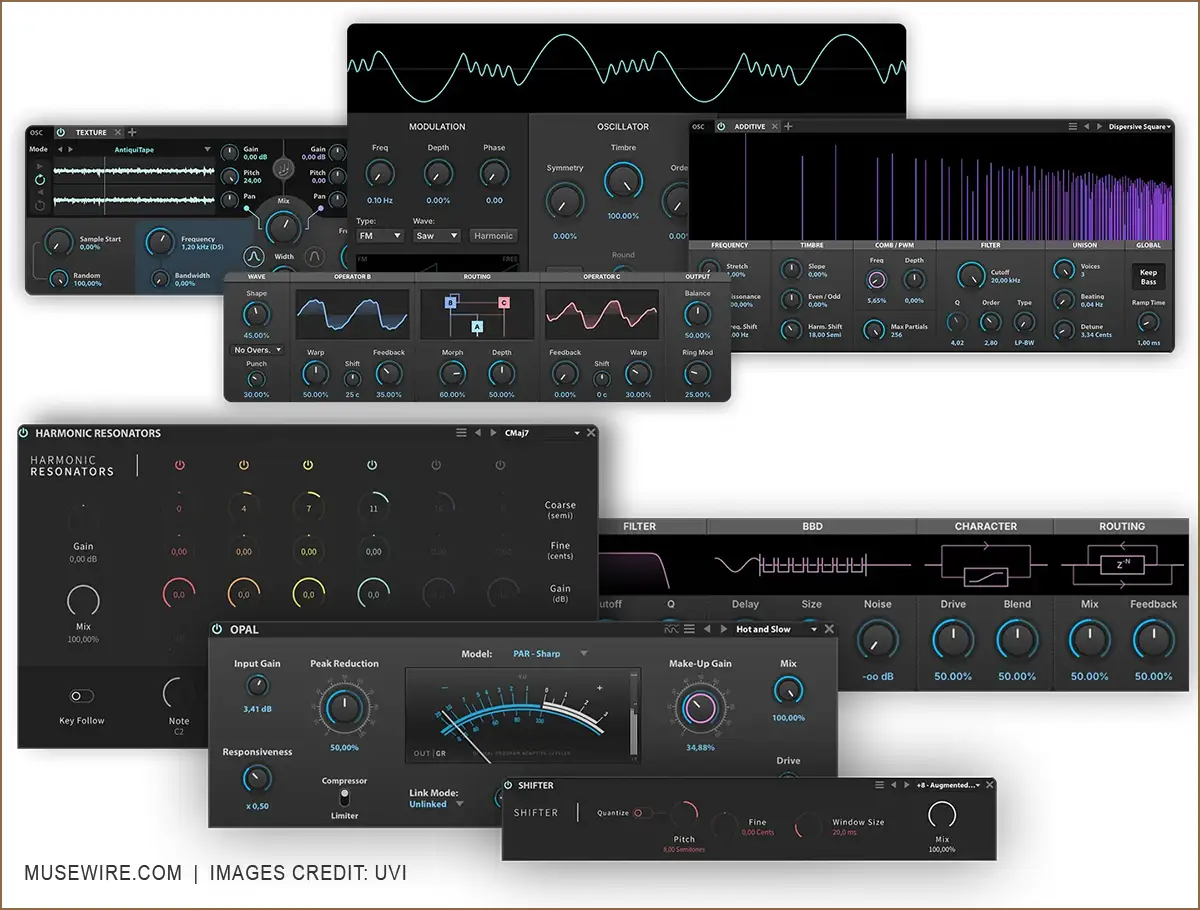
Task: Close the Harmonic Resonators panel
Action: click(591, 433)
